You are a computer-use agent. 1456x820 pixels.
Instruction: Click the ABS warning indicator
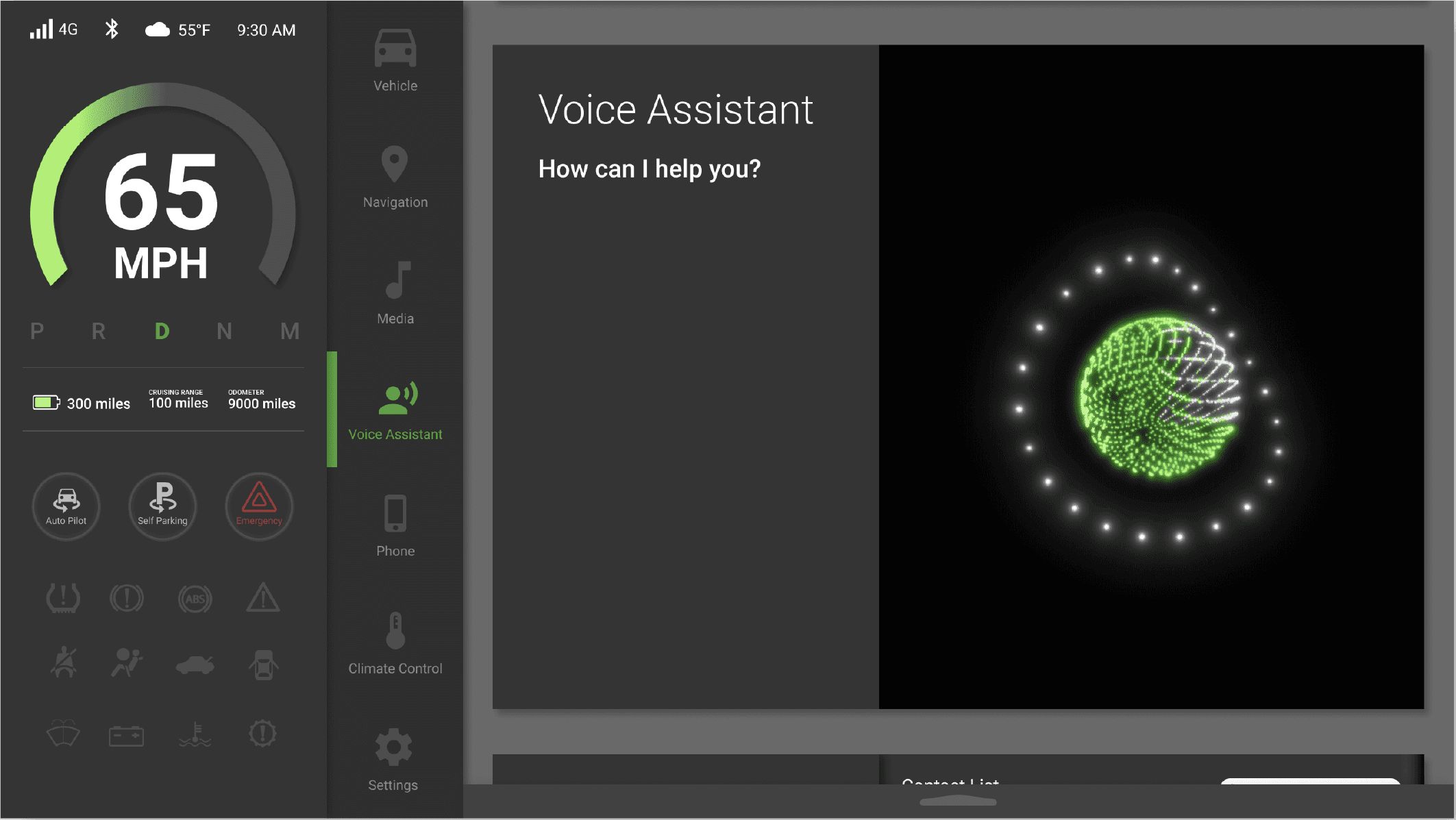195,599
